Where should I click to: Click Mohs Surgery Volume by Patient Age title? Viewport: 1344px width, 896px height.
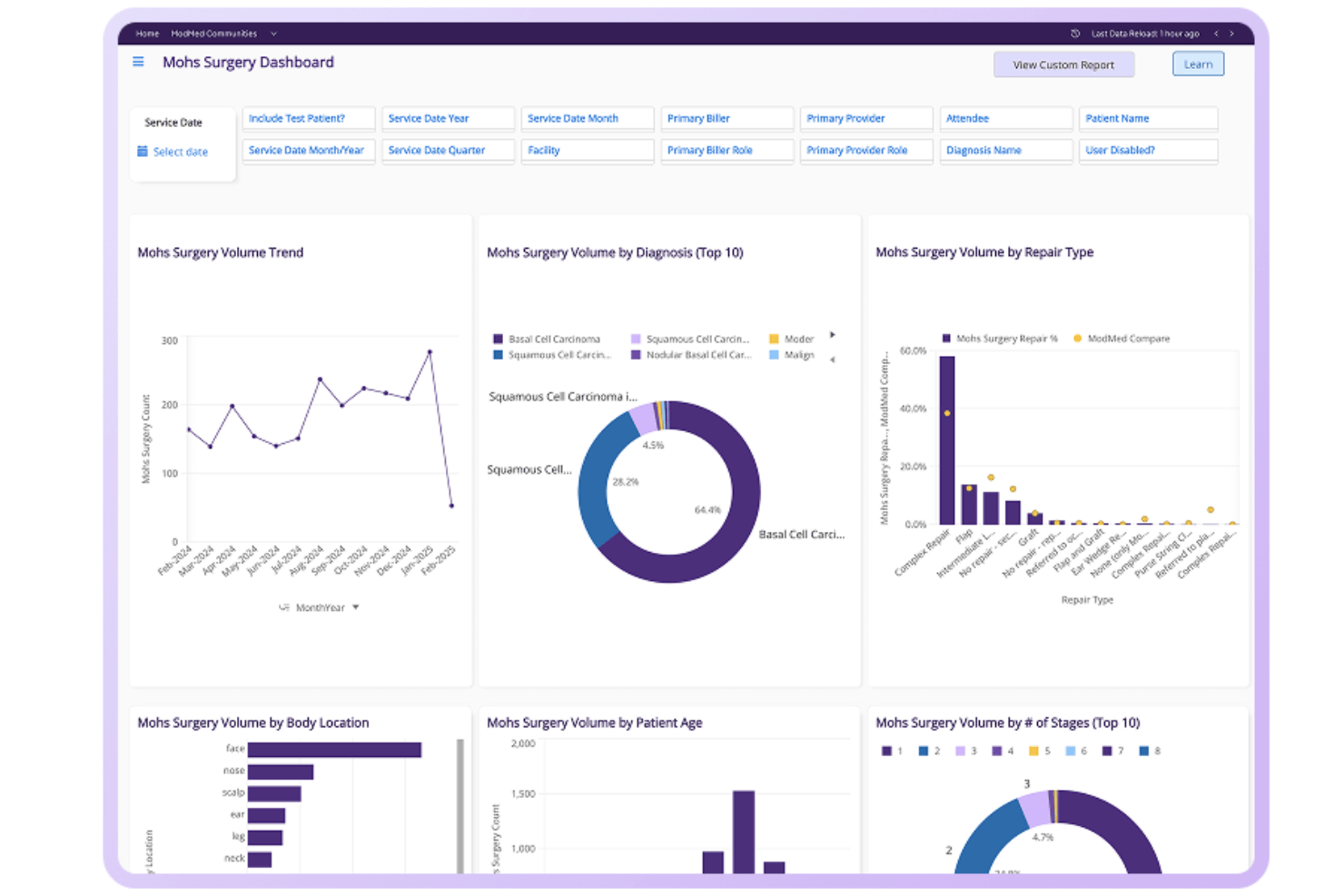pyautogui.click(x=595, y=723)
